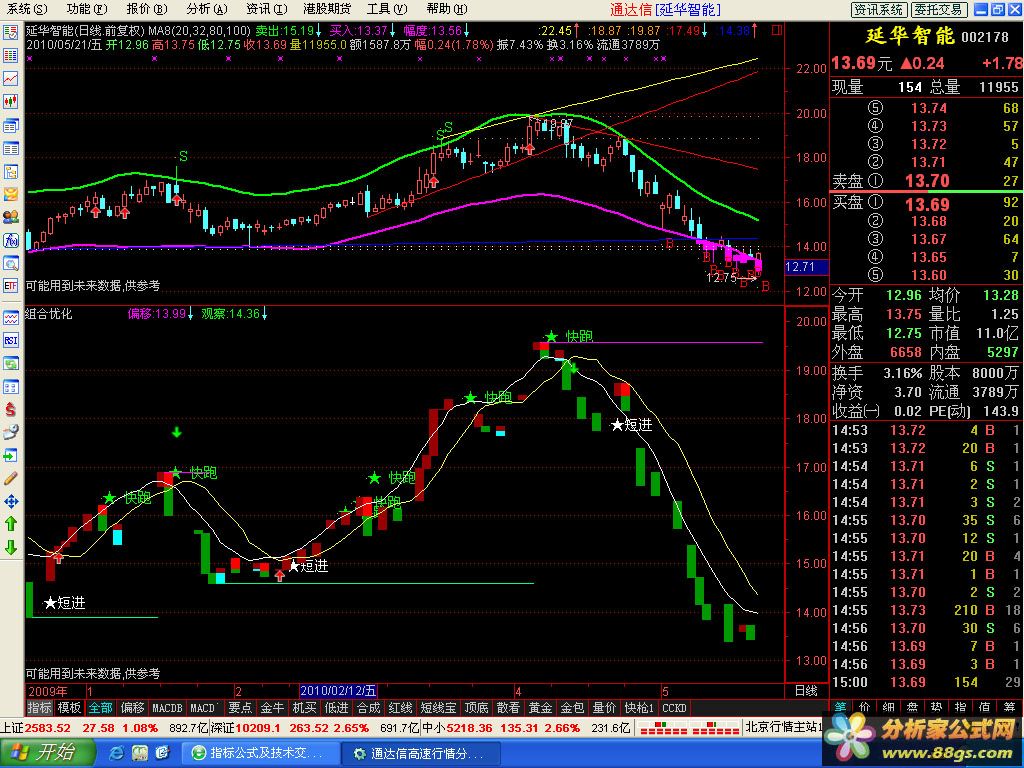Click the 日线 period selector button
1024x768 pixels.
coord(806,691)
